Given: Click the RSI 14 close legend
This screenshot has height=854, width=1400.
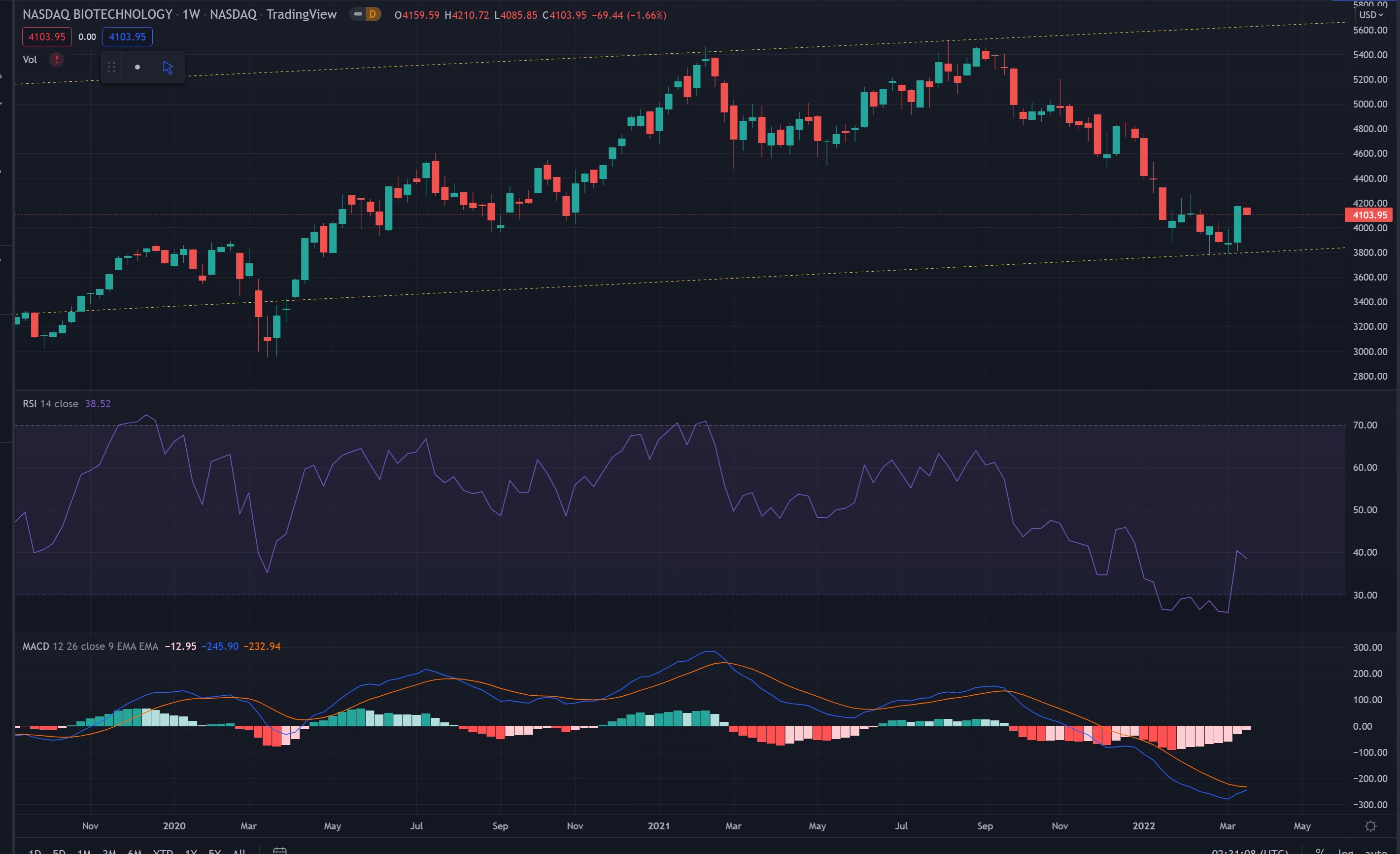Looking at the screenshot, I should pyautogui.click(x=51, y=404).
